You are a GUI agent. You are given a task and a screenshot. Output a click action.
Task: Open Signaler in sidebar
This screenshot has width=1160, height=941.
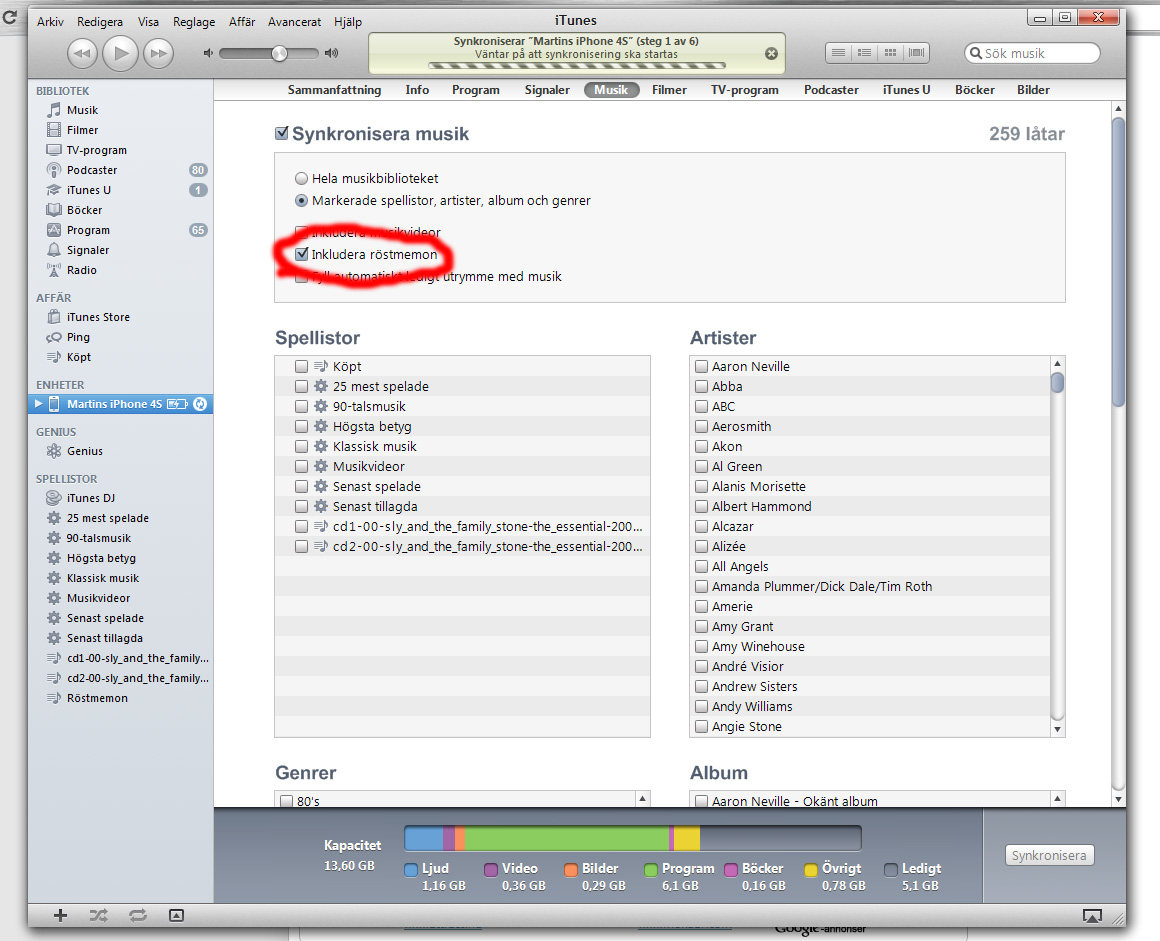(x=87, y=250)
